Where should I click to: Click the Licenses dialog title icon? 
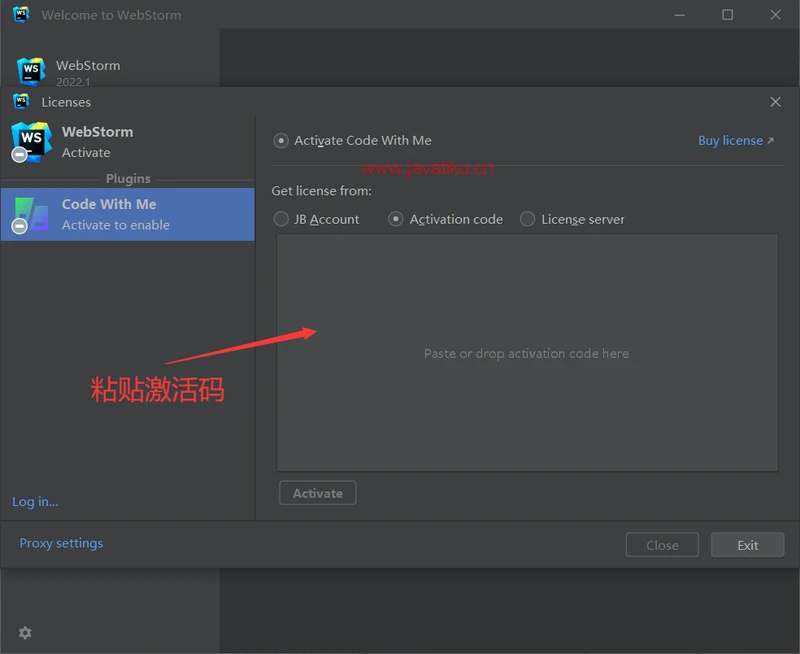click(21, 101)
